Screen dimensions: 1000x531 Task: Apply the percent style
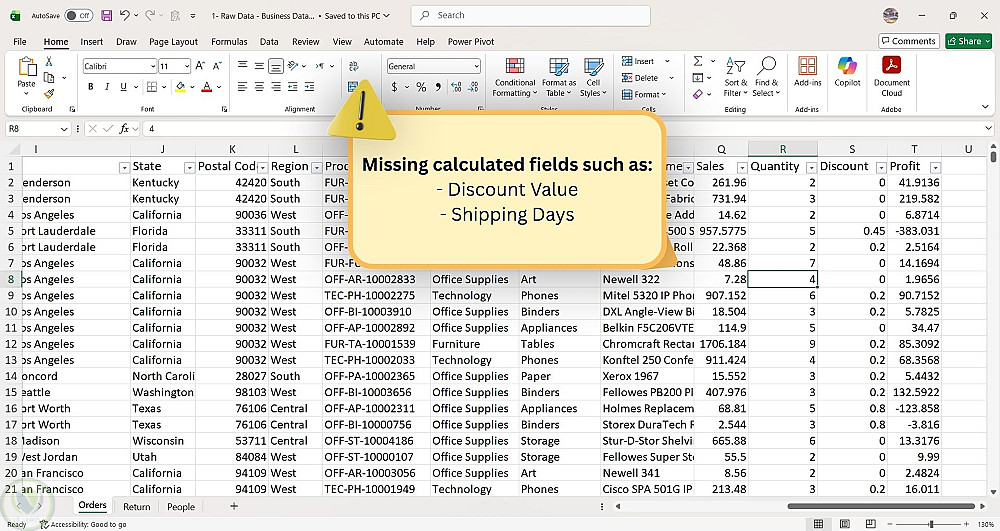tap(421, 87)
